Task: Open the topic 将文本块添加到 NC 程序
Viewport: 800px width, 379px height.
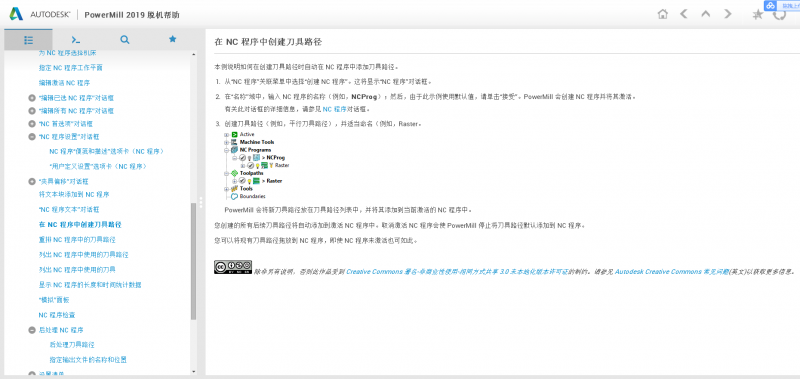Action: tap(73, 194)
